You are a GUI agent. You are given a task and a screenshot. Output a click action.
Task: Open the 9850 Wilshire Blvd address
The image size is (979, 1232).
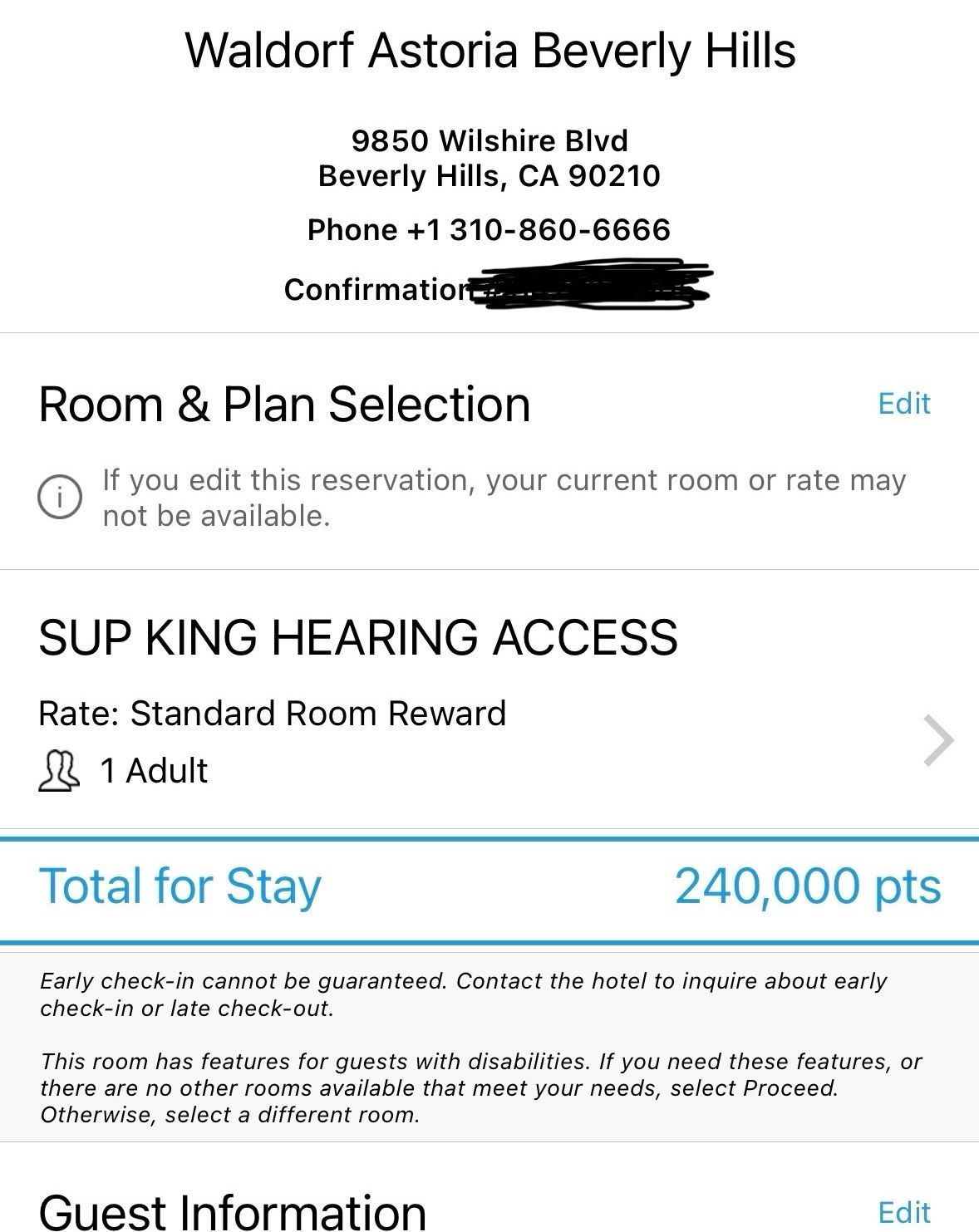pos(489,140)
